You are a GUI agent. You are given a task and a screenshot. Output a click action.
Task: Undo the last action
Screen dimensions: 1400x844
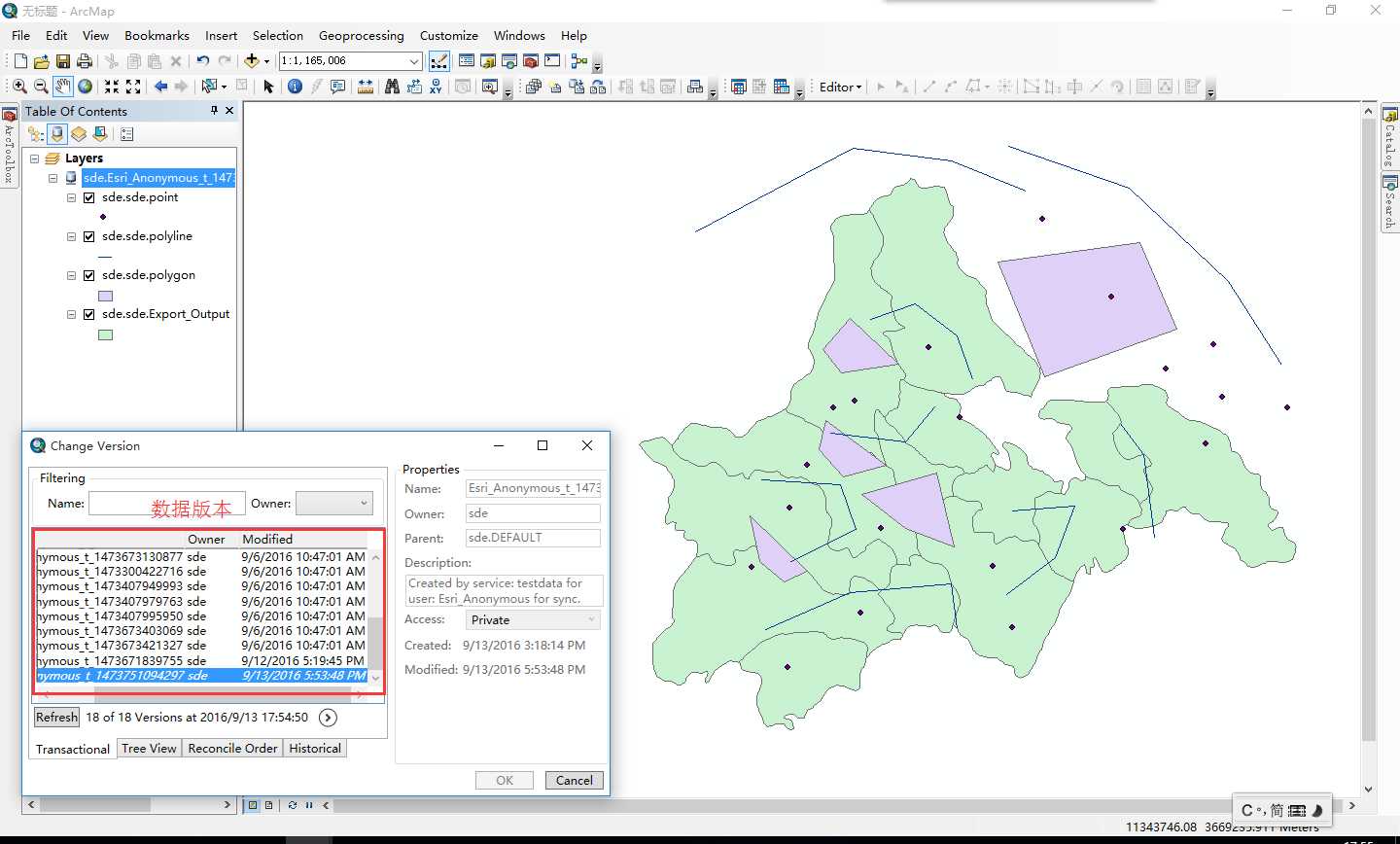202,61
